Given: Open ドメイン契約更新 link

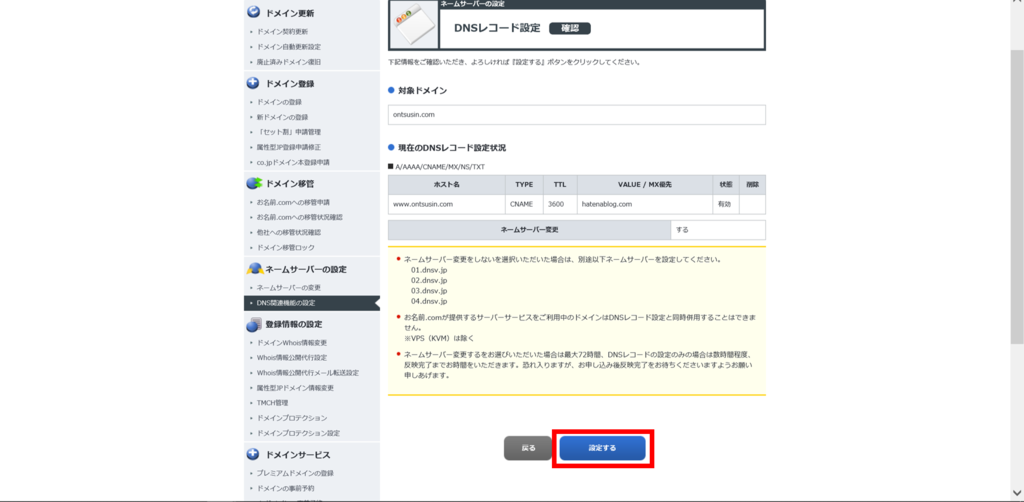Looking at the screenshot, I should pyautogui.click(x=282, y=31).
